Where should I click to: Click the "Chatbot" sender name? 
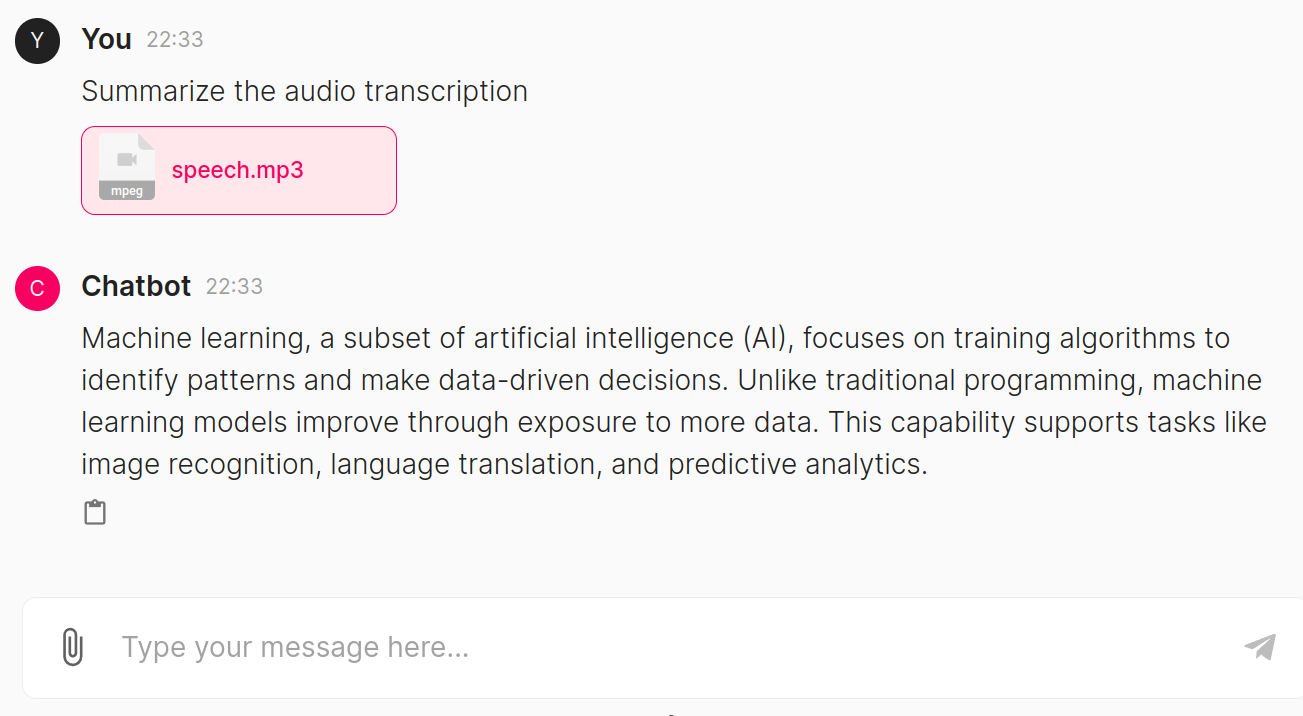pyautogui.click(x=136, y=286)
